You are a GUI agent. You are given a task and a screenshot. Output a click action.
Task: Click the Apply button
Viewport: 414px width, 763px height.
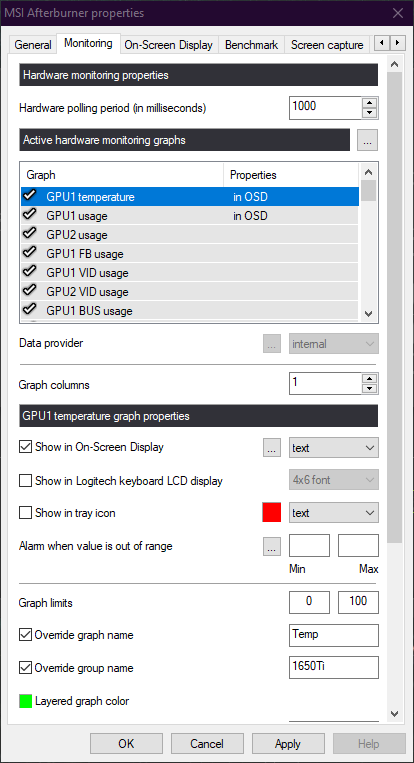(x=288, y=744)
